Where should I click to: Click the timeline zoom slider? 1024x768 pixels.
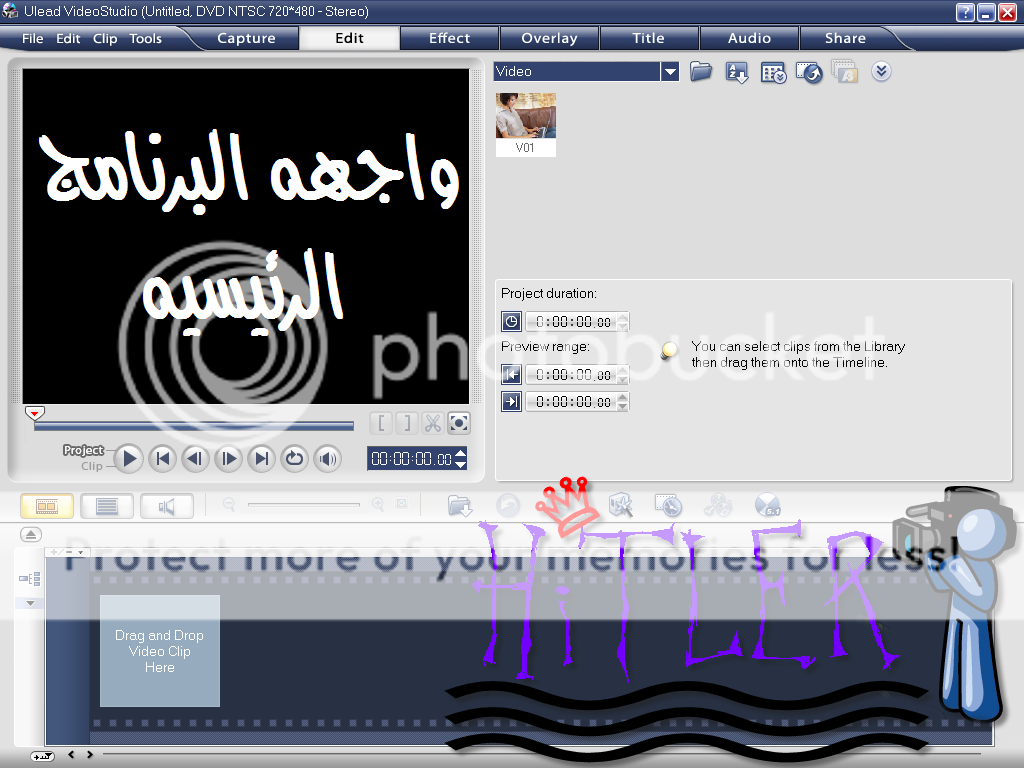pos(304,504)
